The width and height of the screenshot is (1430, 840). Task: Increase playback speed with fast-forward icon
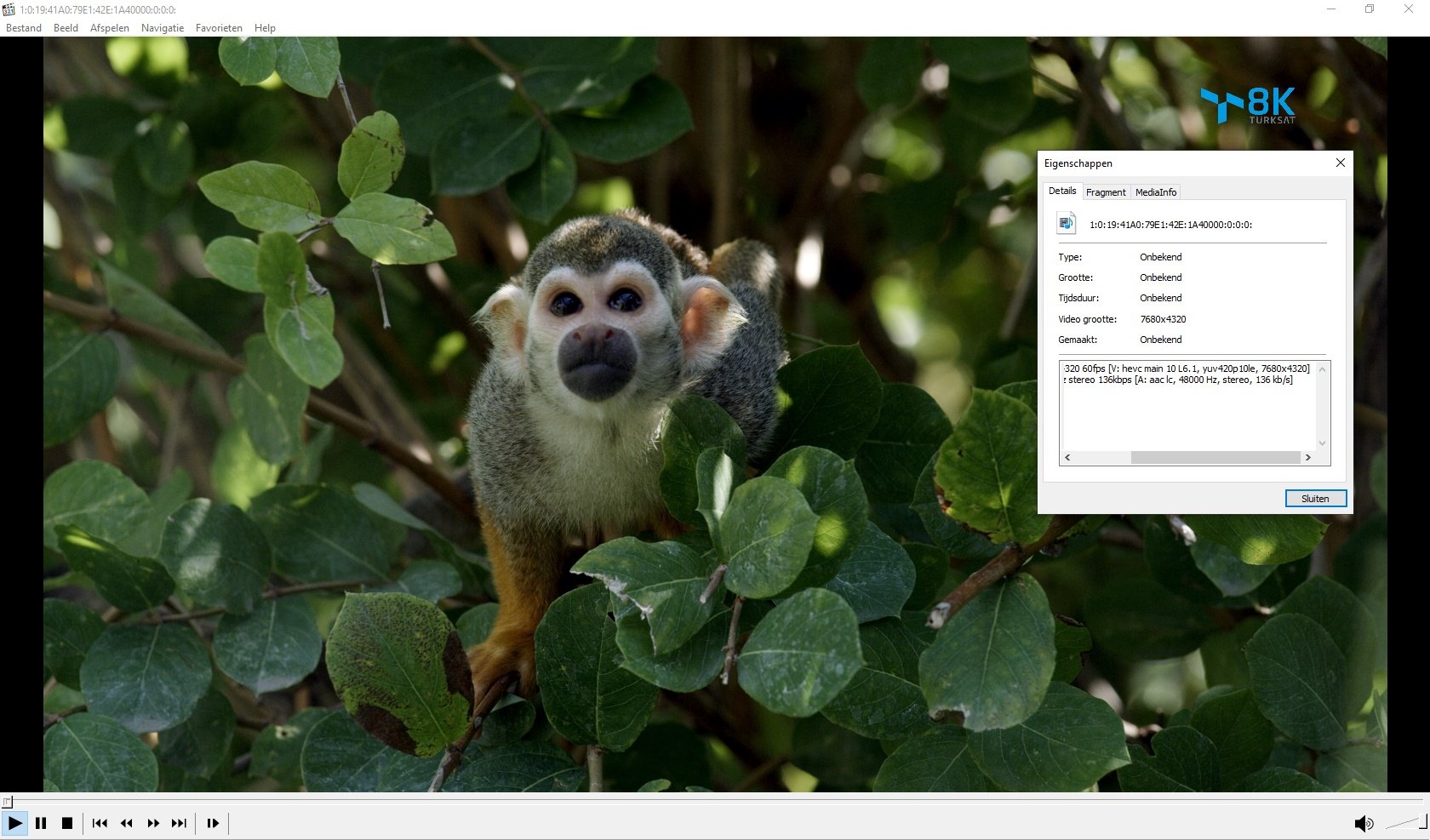[x=153, y=823]
